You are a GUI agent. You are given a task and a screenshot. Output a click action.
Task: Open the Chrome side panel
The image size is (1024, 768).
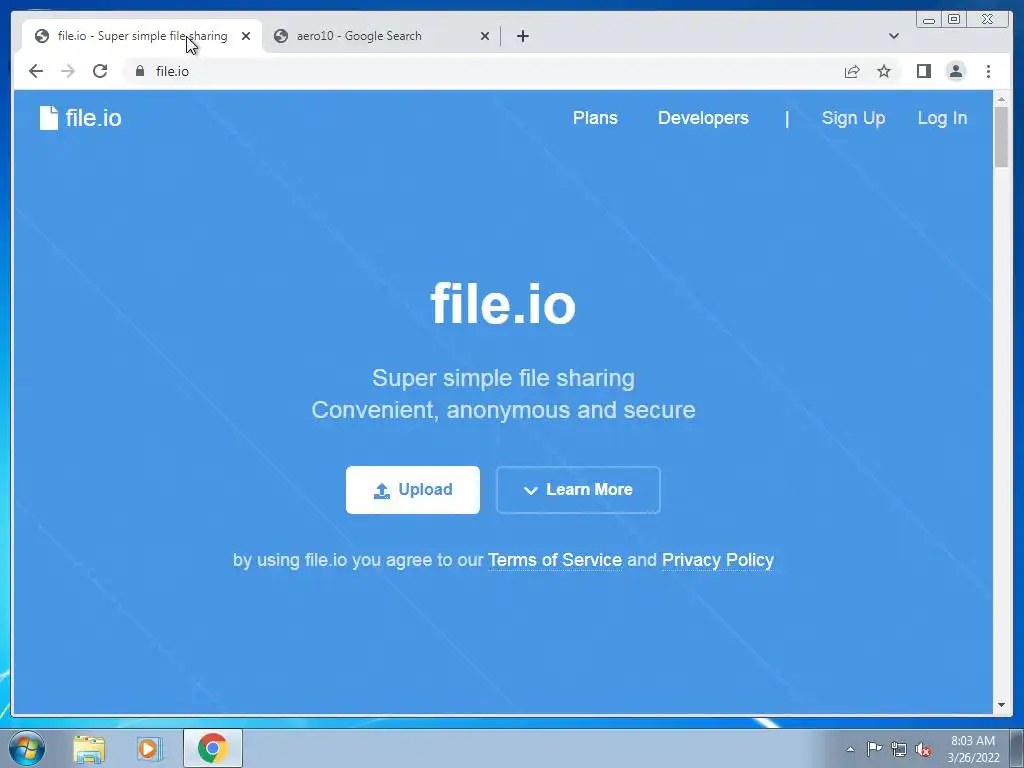(923, 71)
